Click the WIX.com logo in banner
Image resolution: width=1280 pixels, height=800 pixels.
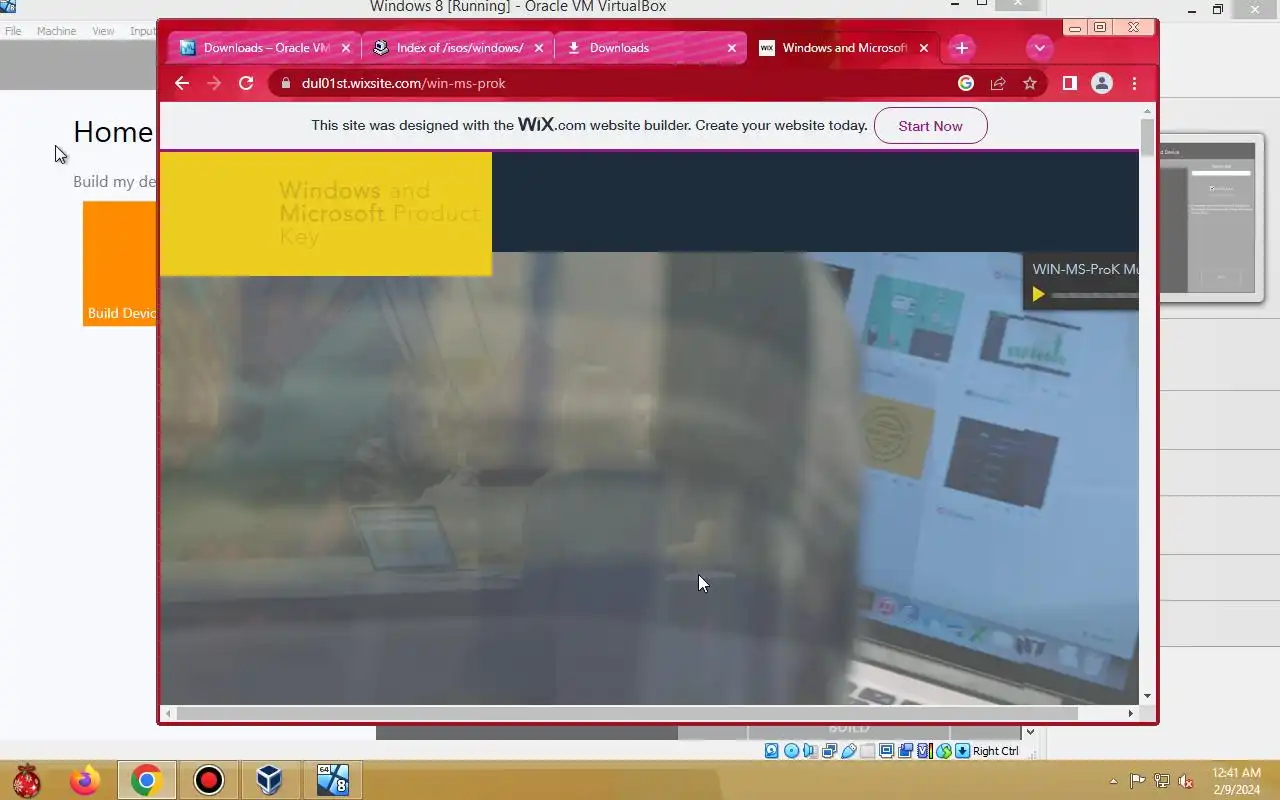551,125
